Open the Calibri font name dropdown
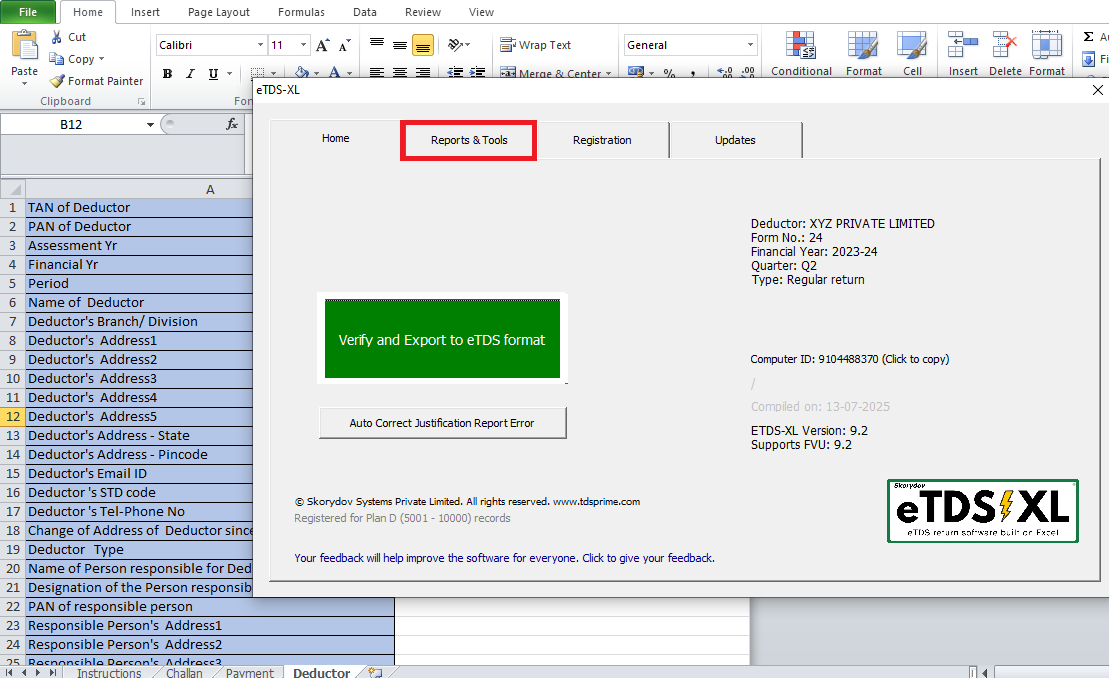This screenshot has width=1109, height=678. 260,45
